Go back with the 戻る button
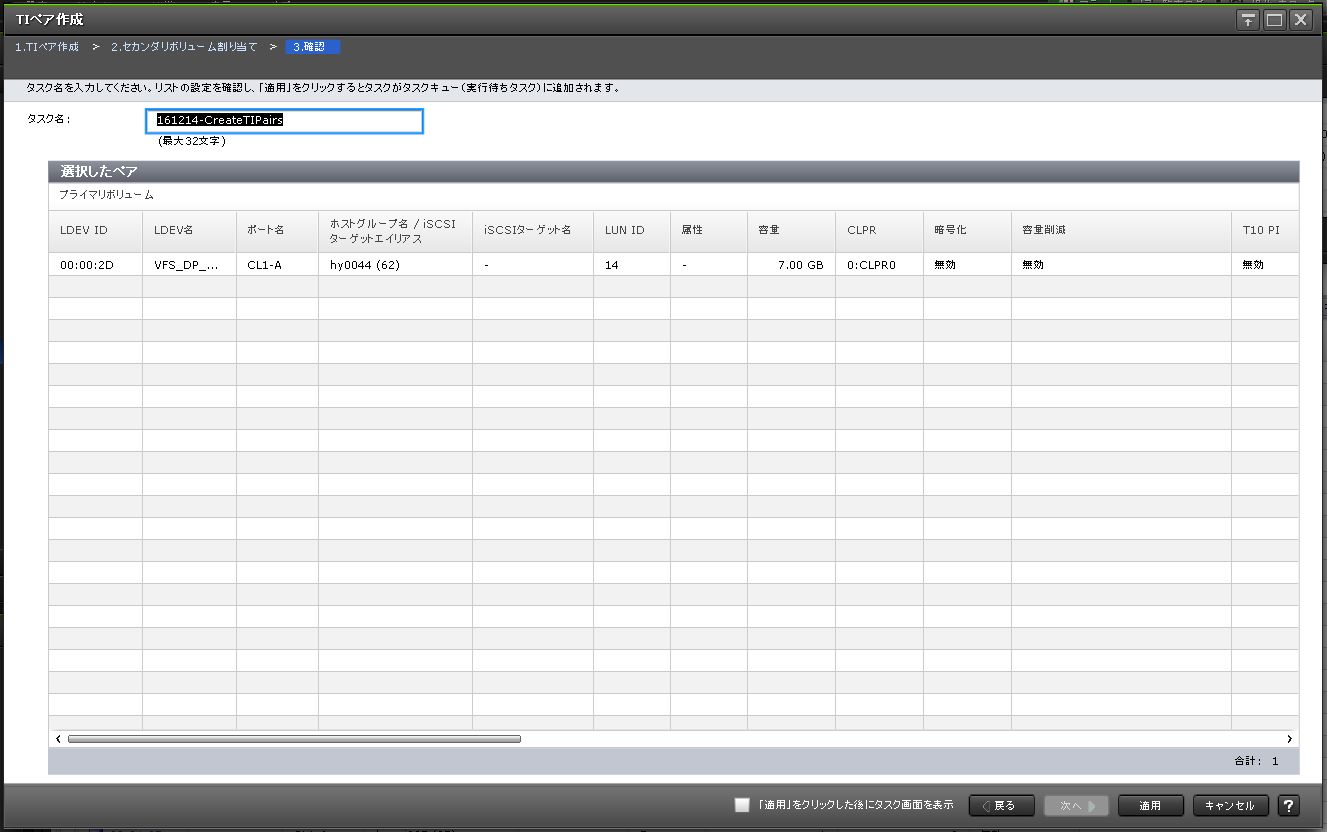This screenshot has width=1327, height=832. click(x=1001, y=805)
